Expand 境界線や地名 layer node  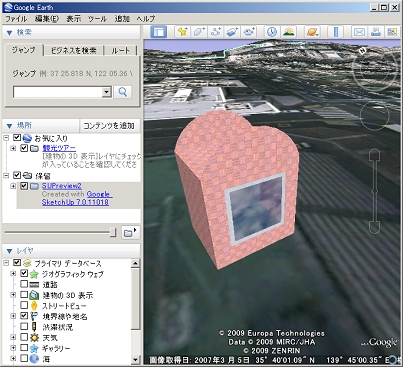[x=13, y=316]
